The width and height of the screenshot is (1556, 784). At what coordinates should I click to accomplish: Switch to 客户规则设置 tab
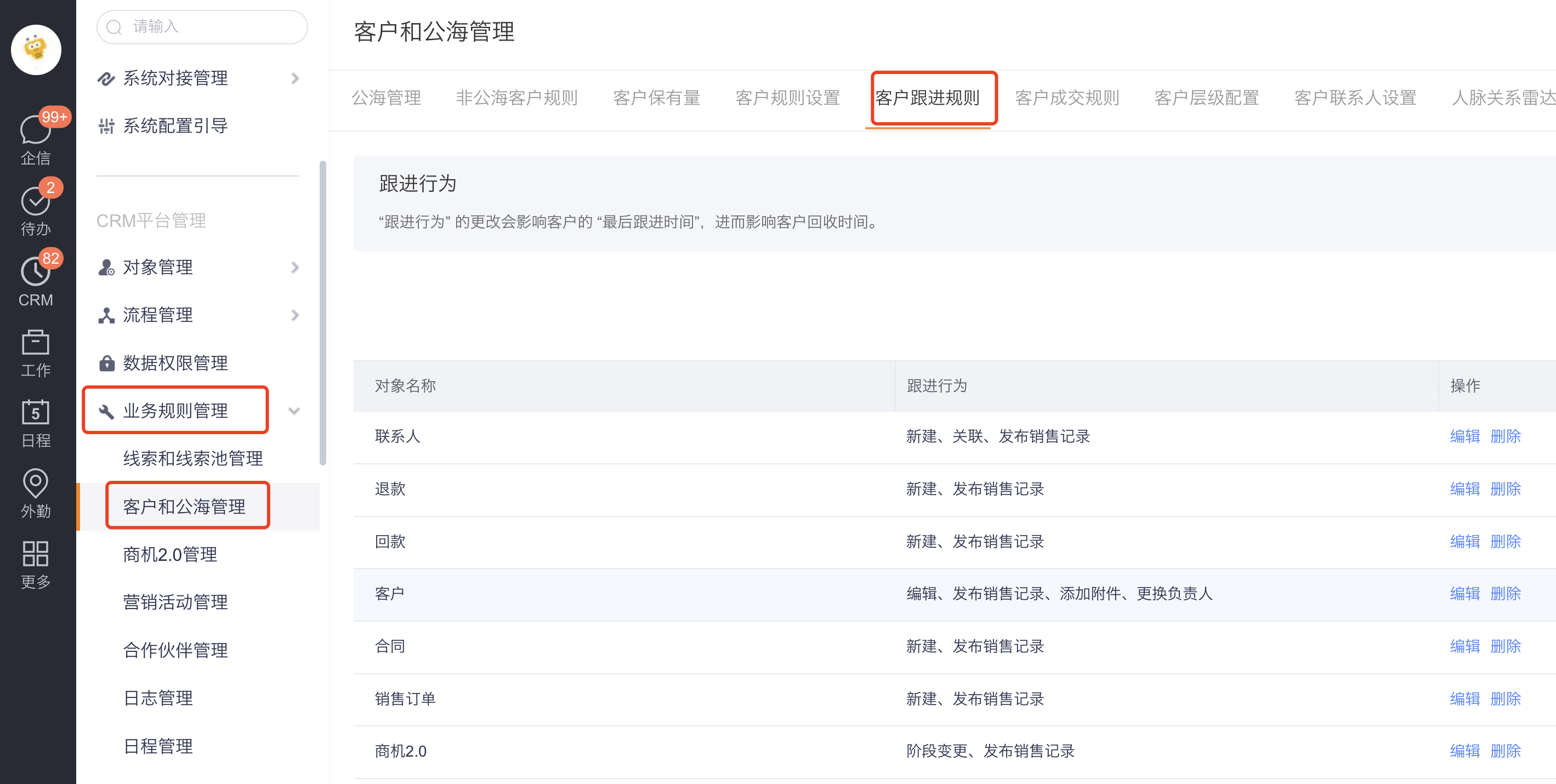pyautogui.click(x=788, y=98)
